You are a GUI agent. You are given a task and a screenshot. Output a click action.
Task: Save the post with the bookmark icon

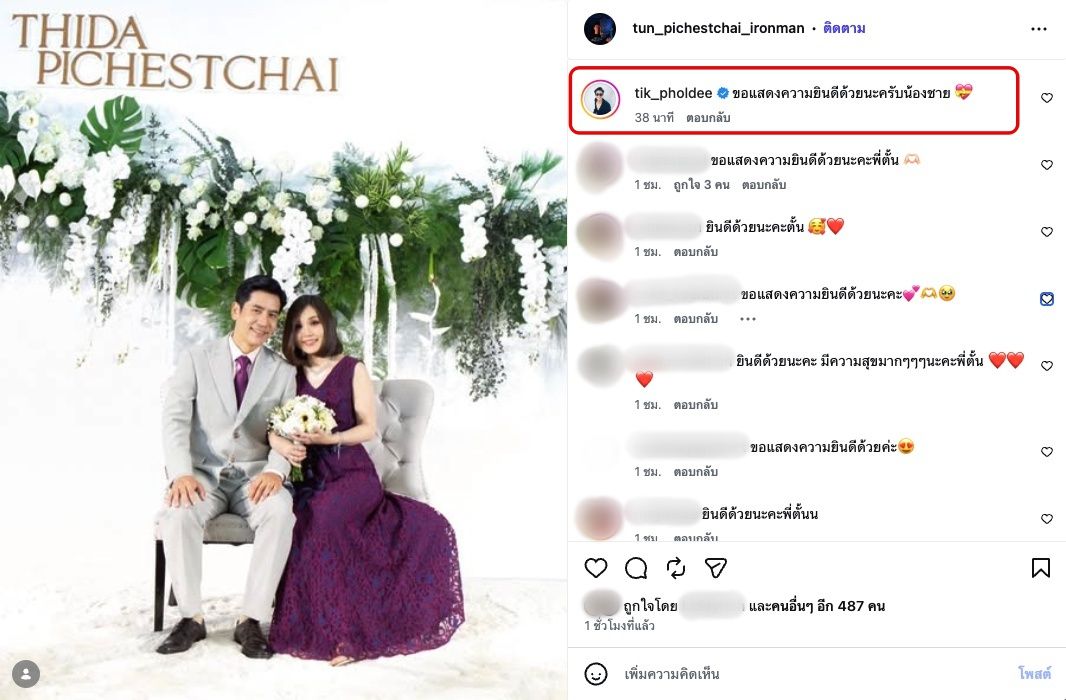pos(1040,567)
